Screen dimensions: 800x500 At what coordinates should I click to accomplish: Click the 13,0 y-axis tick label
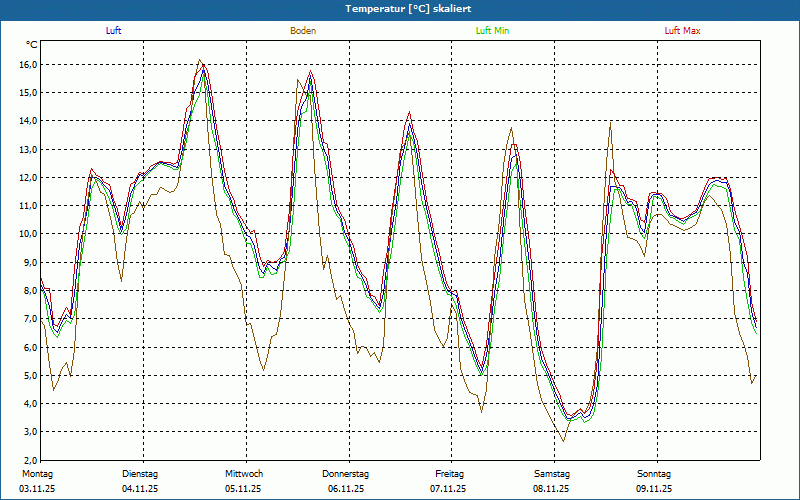pyautogui.click(x=26, y=150)
